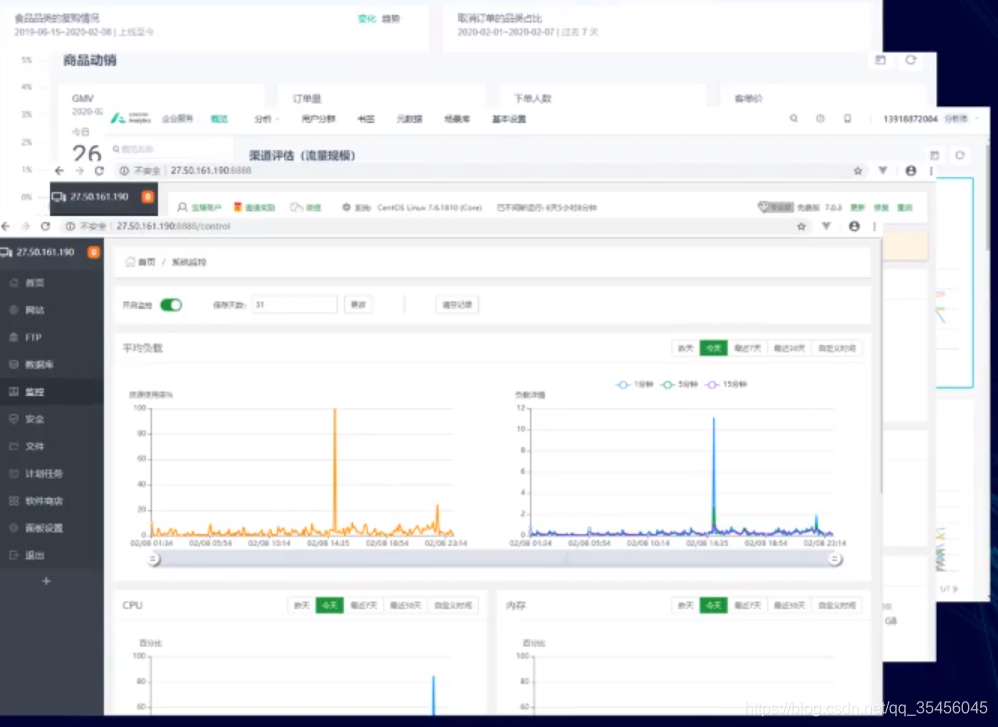Click 重启 link in middle panel window
The image size is (998, 727).
click(904, 208)
